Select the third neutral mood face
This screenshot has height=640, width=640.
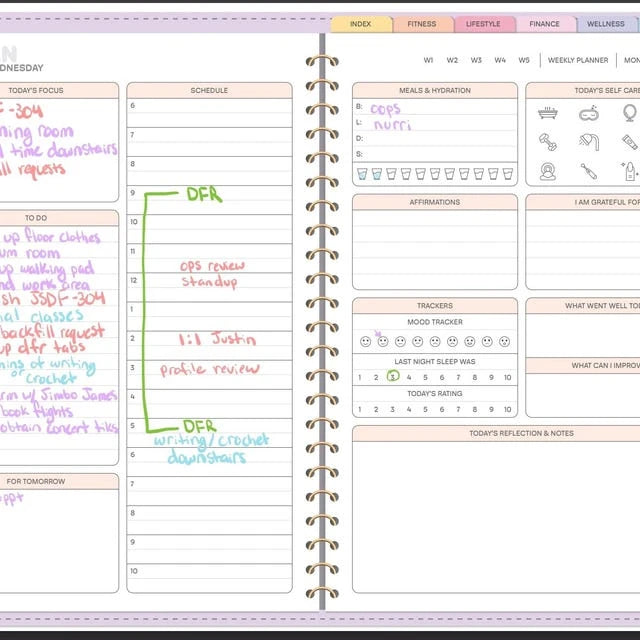click(400, 342)
